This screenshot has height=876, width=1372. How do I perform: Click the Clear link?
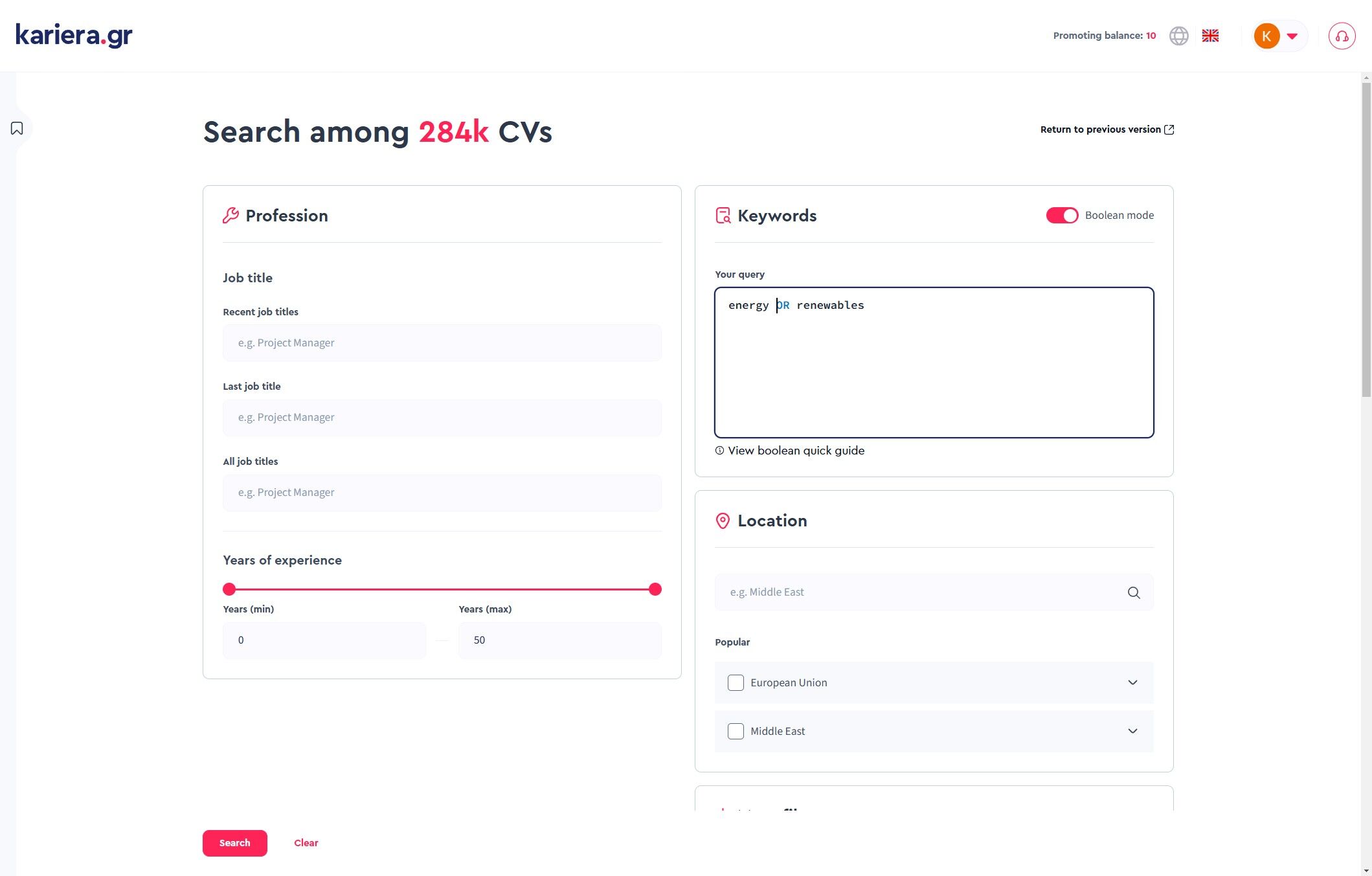click(x=306, y=843)
